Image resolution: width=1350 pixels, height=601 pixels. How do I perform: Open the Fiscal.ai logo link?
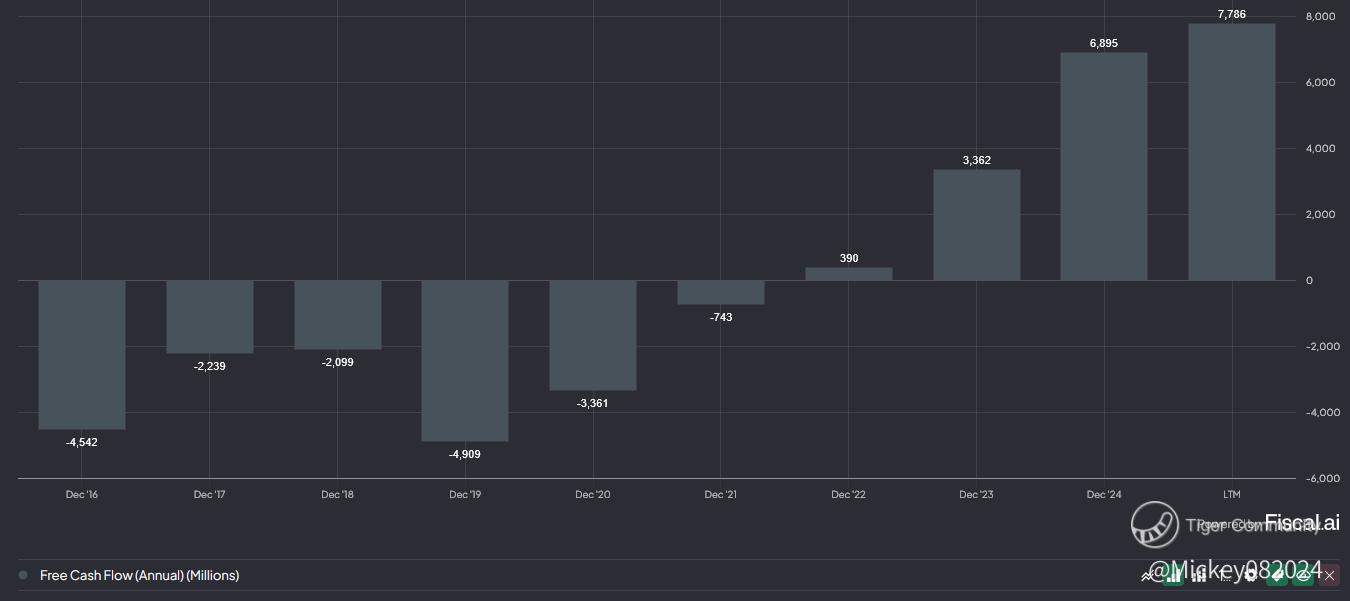pyautogui.click(x=1301, y=522)
